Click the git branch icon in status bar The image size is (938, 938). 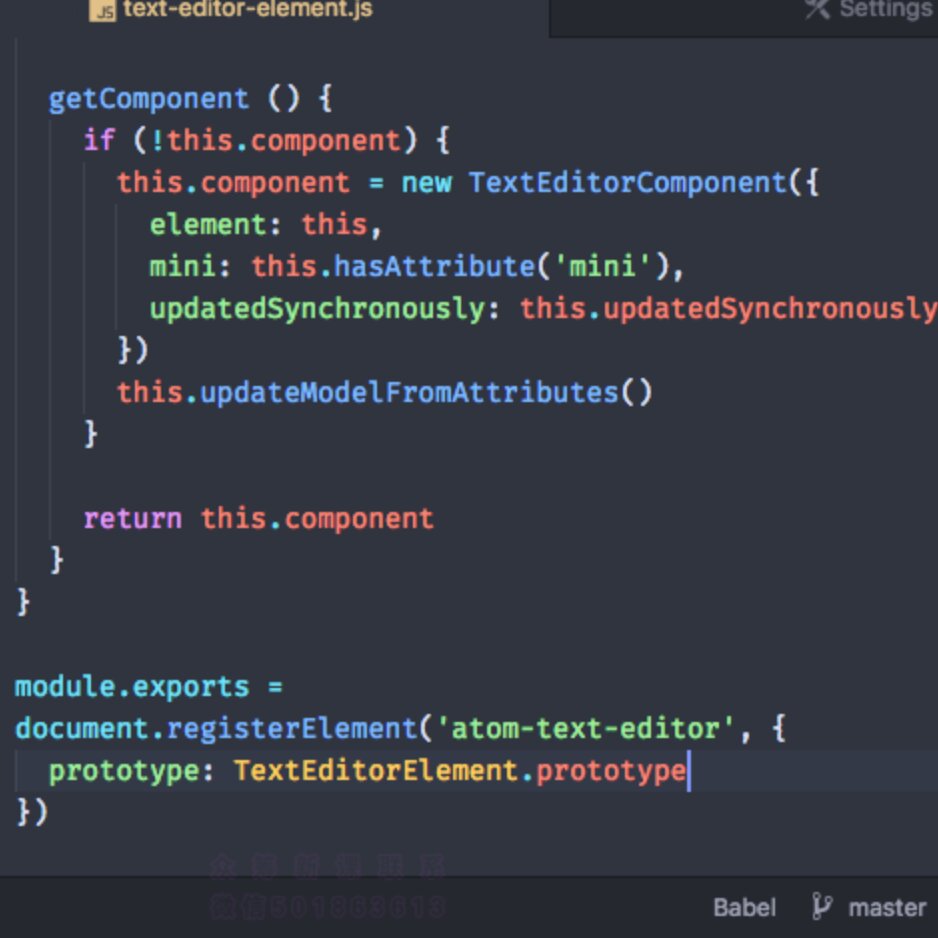(x=822, y=907)
